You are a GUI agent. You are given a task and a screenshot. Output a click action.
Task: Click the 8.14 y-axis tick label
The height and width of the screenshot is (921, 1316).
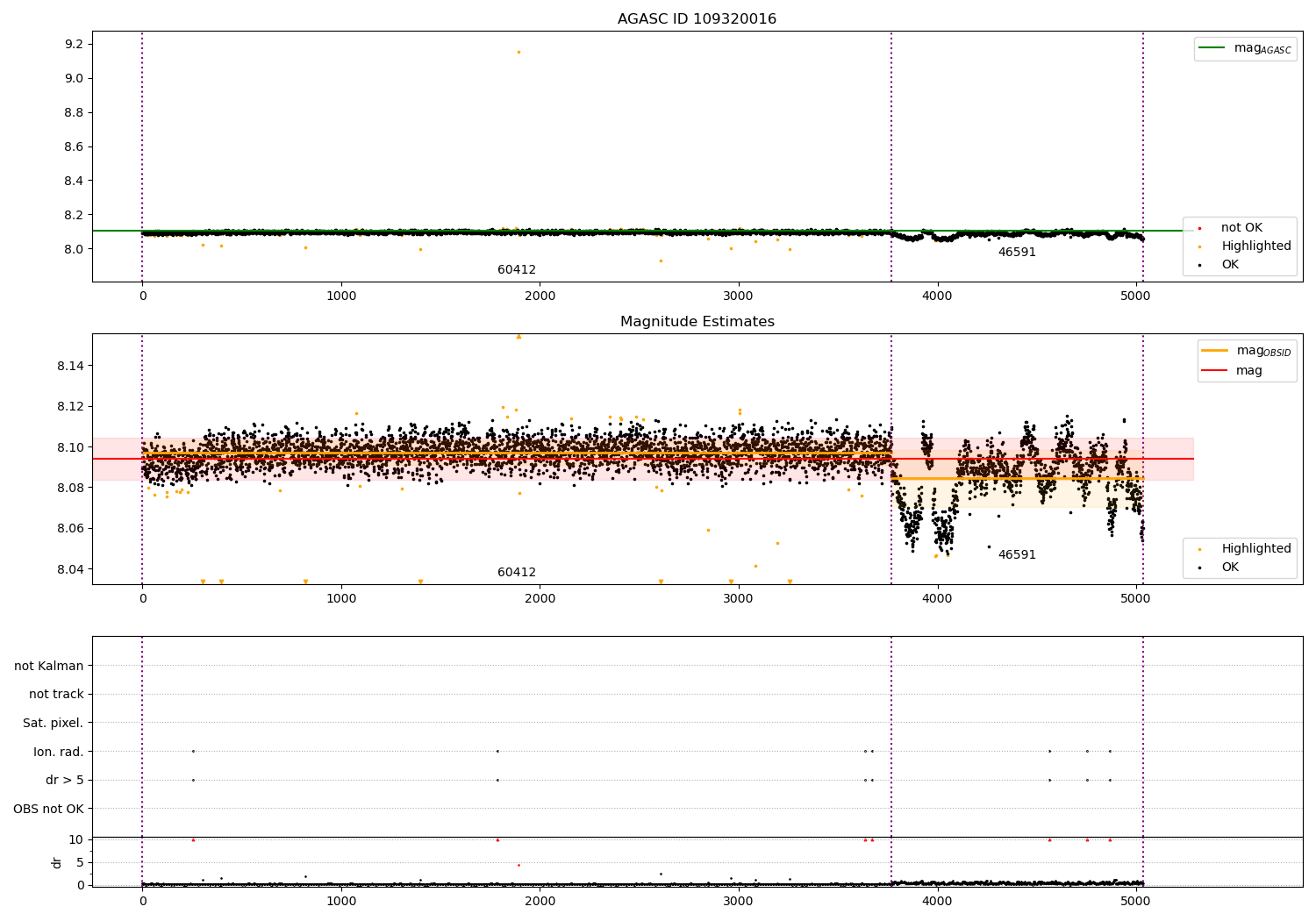[x=70, y=366]
